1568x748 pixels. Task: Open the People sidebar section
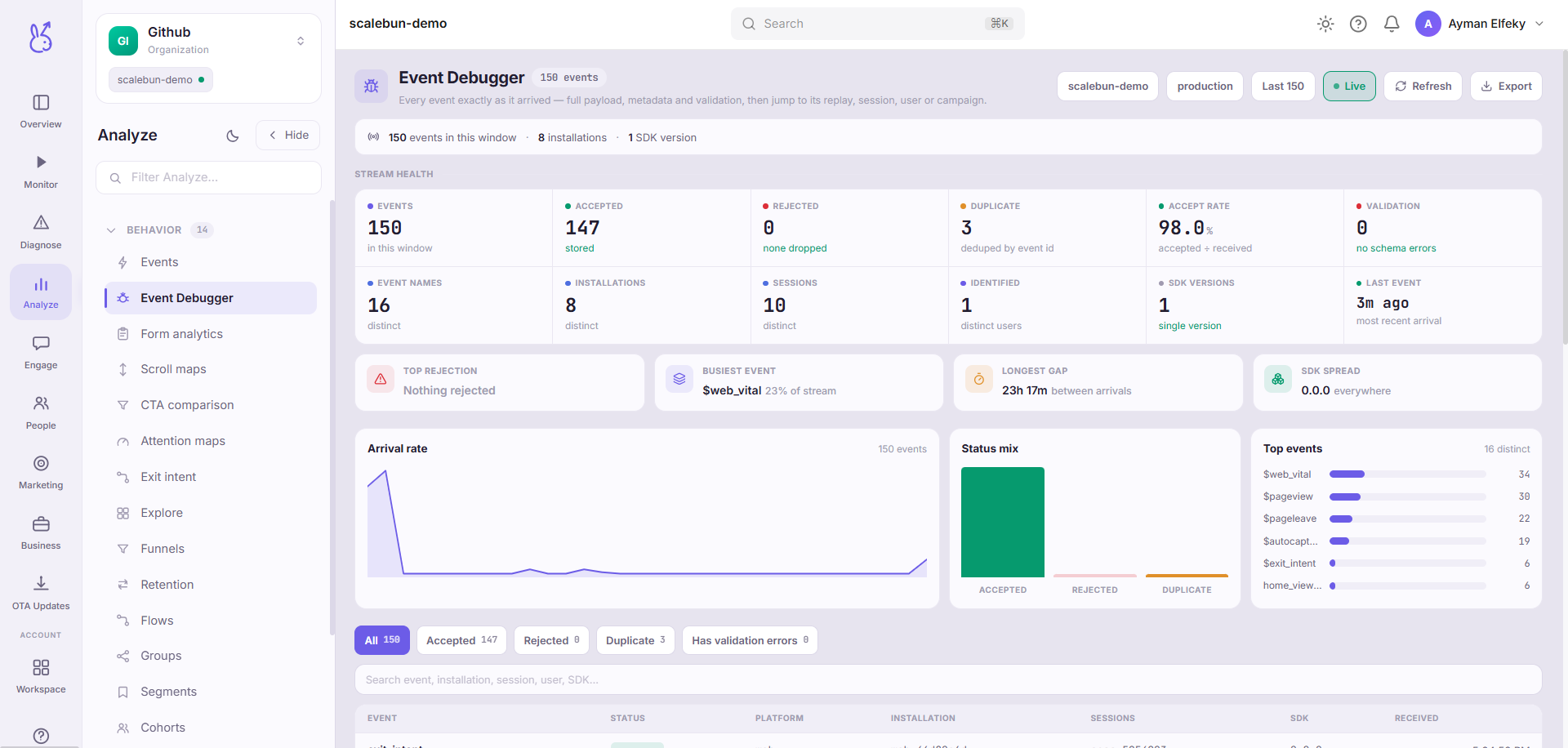[x=41, y=413]
